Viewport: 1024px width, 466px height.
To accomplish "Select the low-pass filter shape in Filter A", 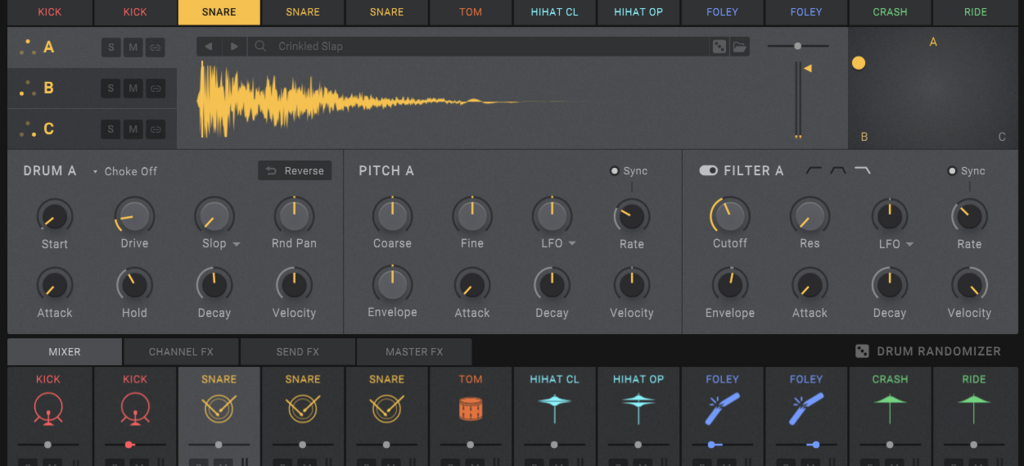I will [862, 170].
